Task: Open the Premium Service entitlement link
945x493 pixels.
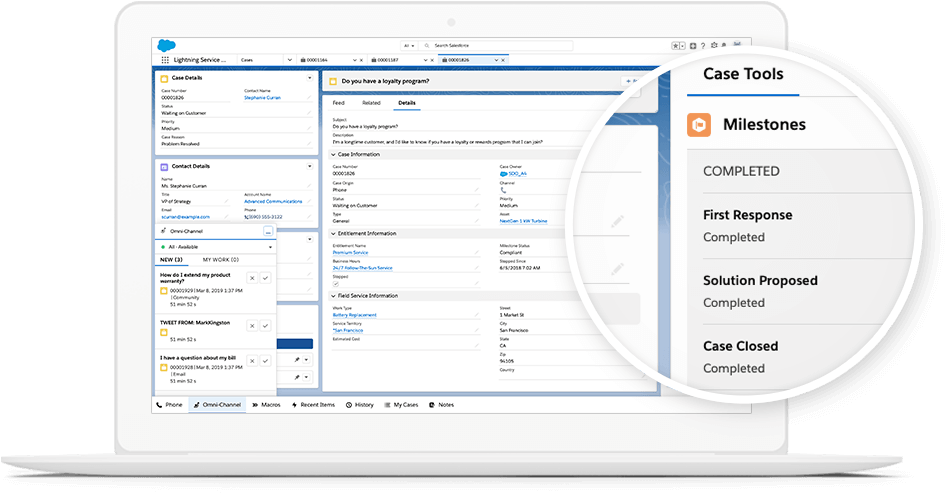Action: tap(350, 253)
